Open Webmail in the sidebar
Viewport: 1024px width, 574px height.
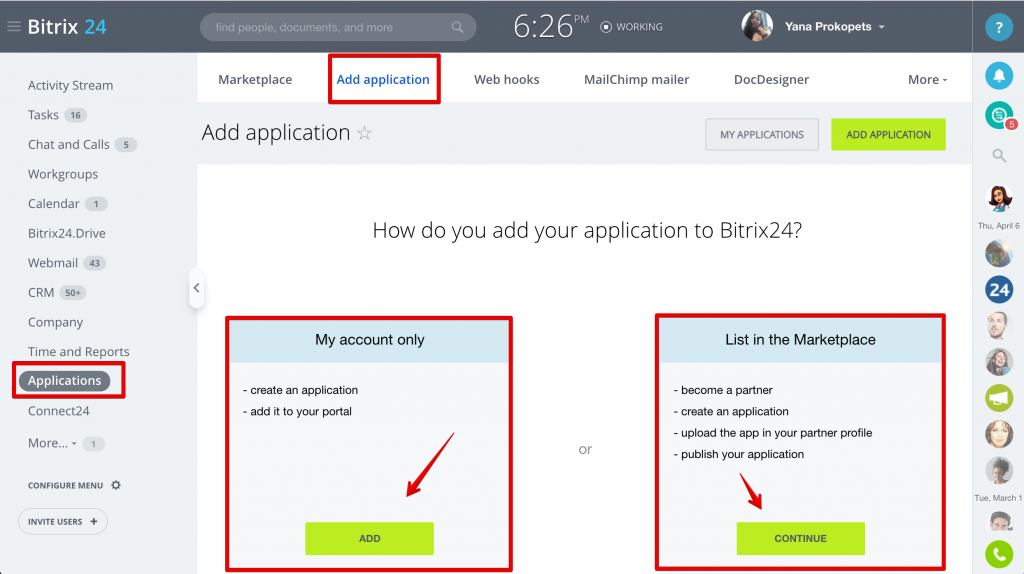tap(53, 263)
